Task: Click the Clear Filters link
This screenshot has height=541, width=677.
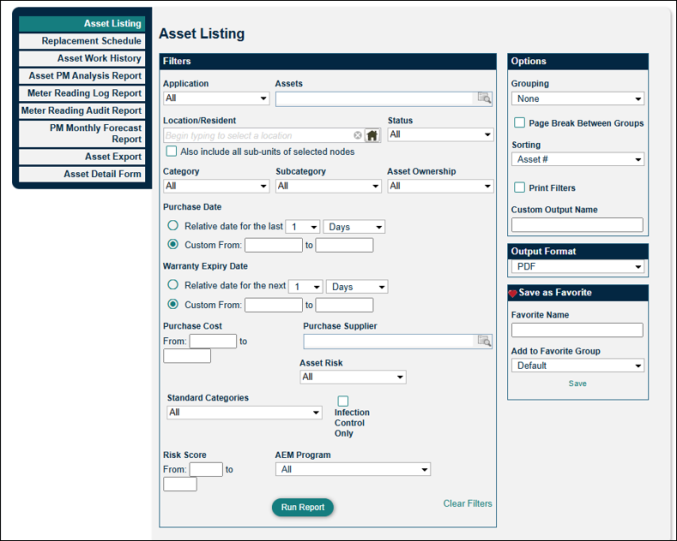Action: pyautogui.click(x=468, y=503)
